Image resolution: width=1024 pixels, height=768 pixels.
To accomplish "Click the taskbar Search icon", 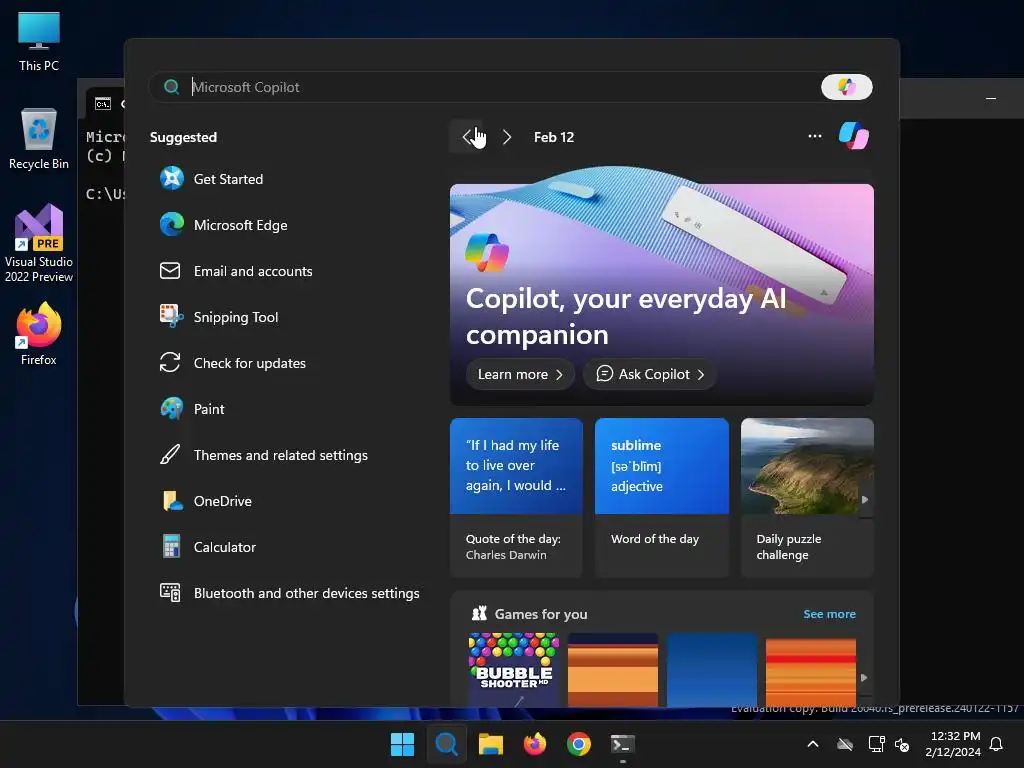I will (x=447, y=744).
